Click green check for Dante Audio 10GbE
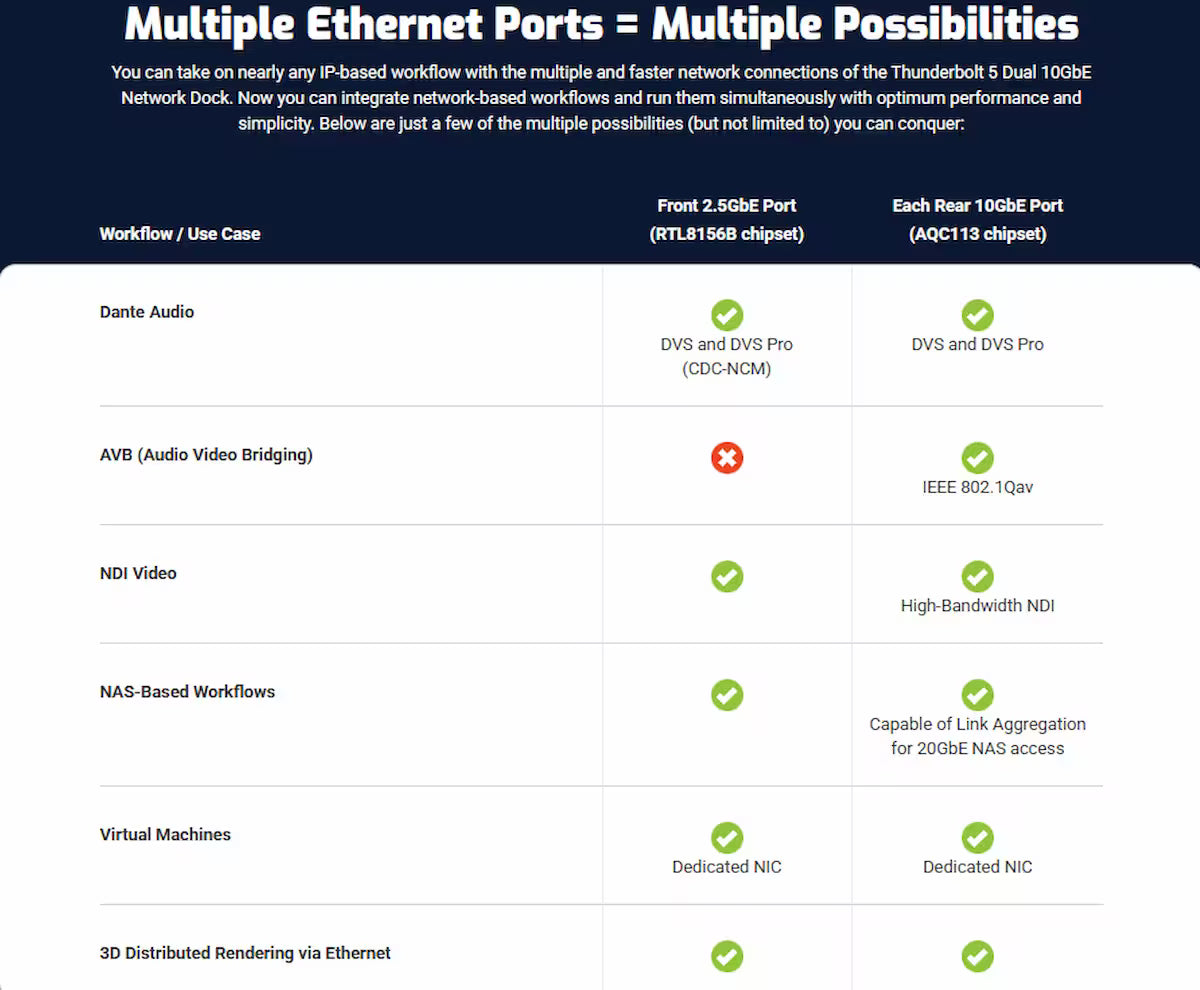 [x=977, y=315]
